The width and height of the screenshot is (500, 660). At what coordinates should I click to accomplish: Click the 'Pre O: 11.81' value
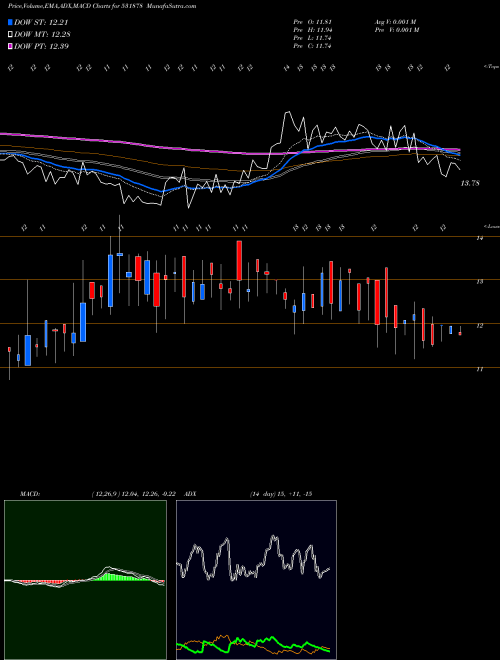coord(313,22)
